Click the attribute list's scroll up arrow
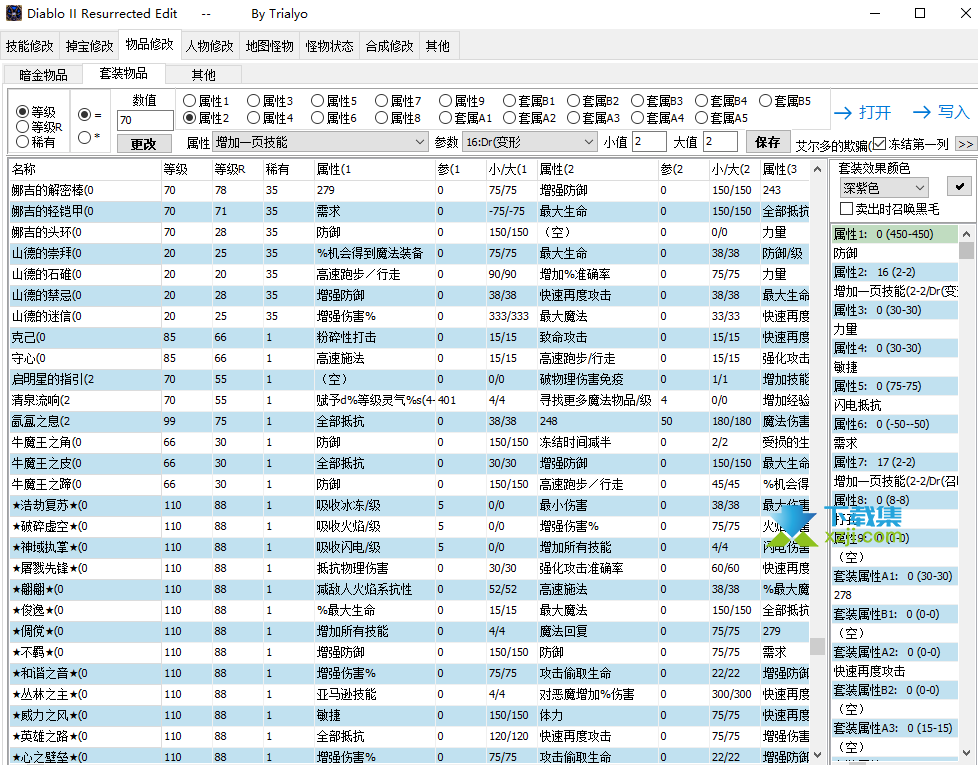 pyautogui.click(x=966, y=234)
